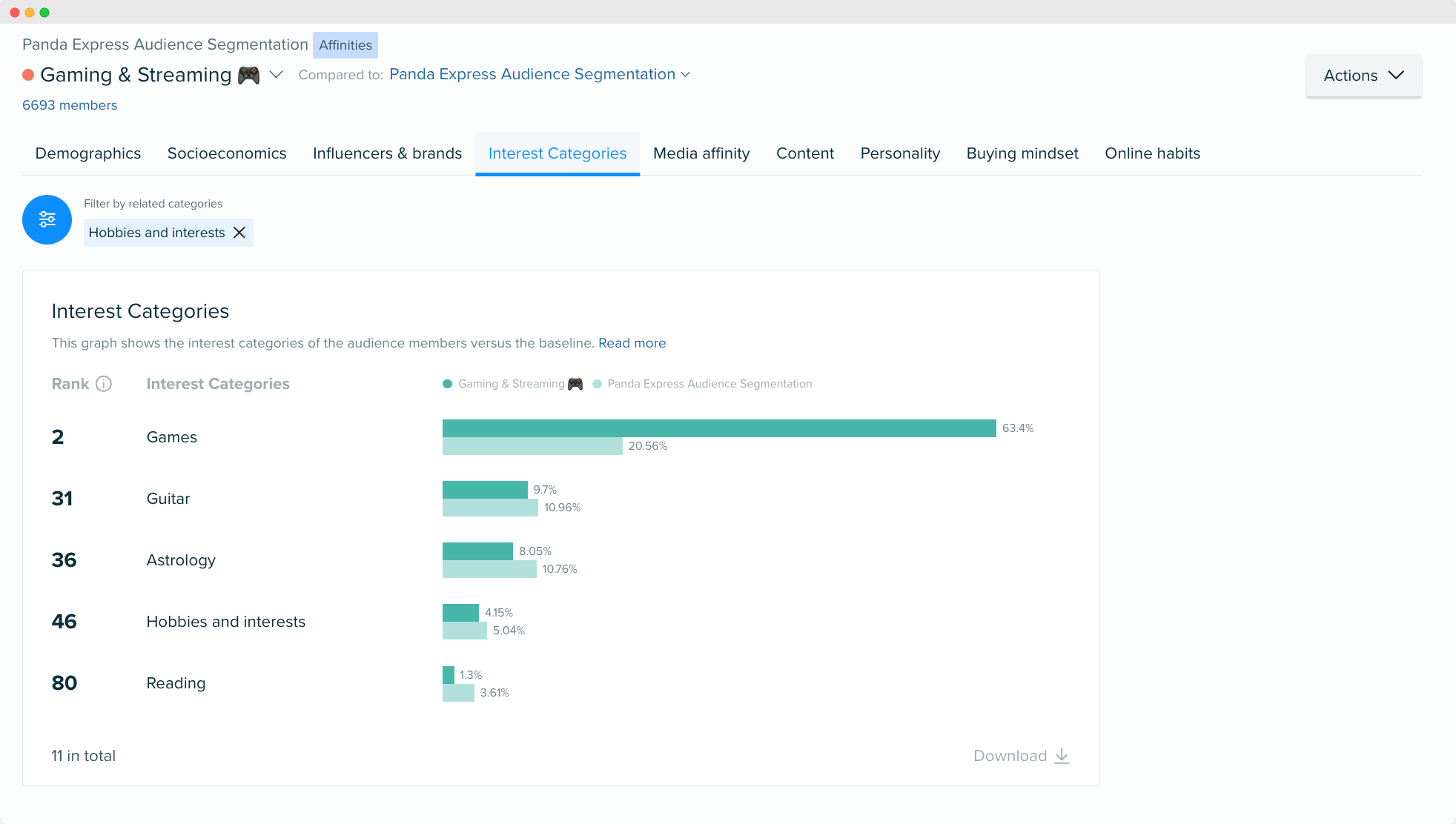Select the Demographics tab
The height and width of the screenshot is (824, 1456).
[87, 153]
